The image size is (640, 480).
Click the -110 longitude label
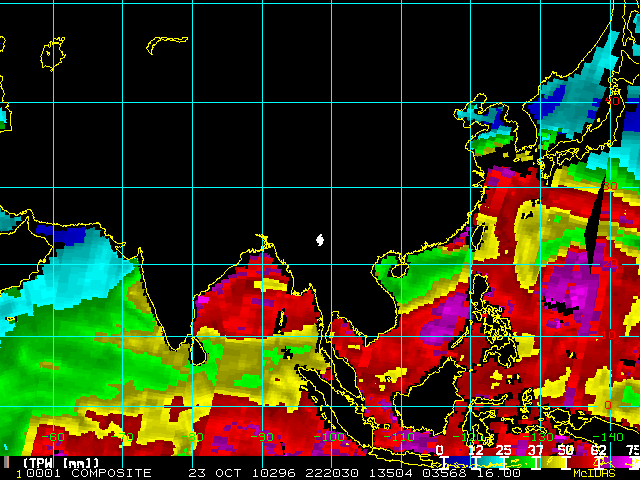click(398, 437)
